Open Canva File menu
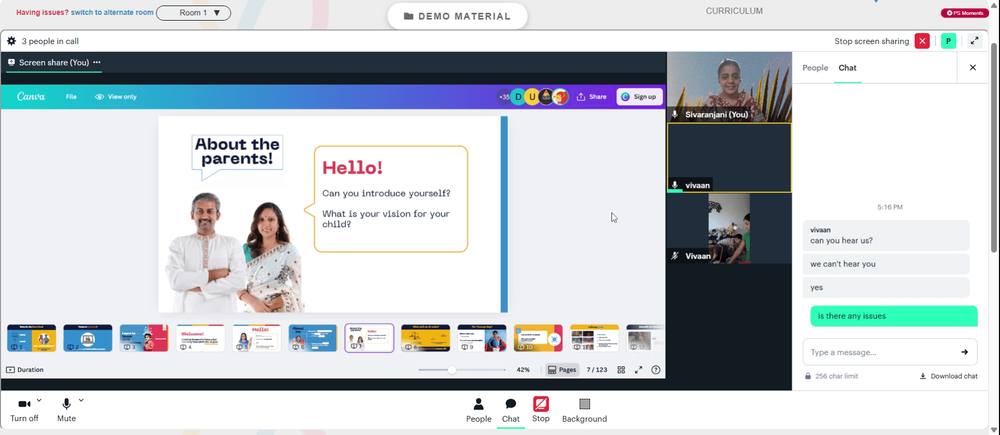This screenshot has width=1000, height=435. pos(71,97)
